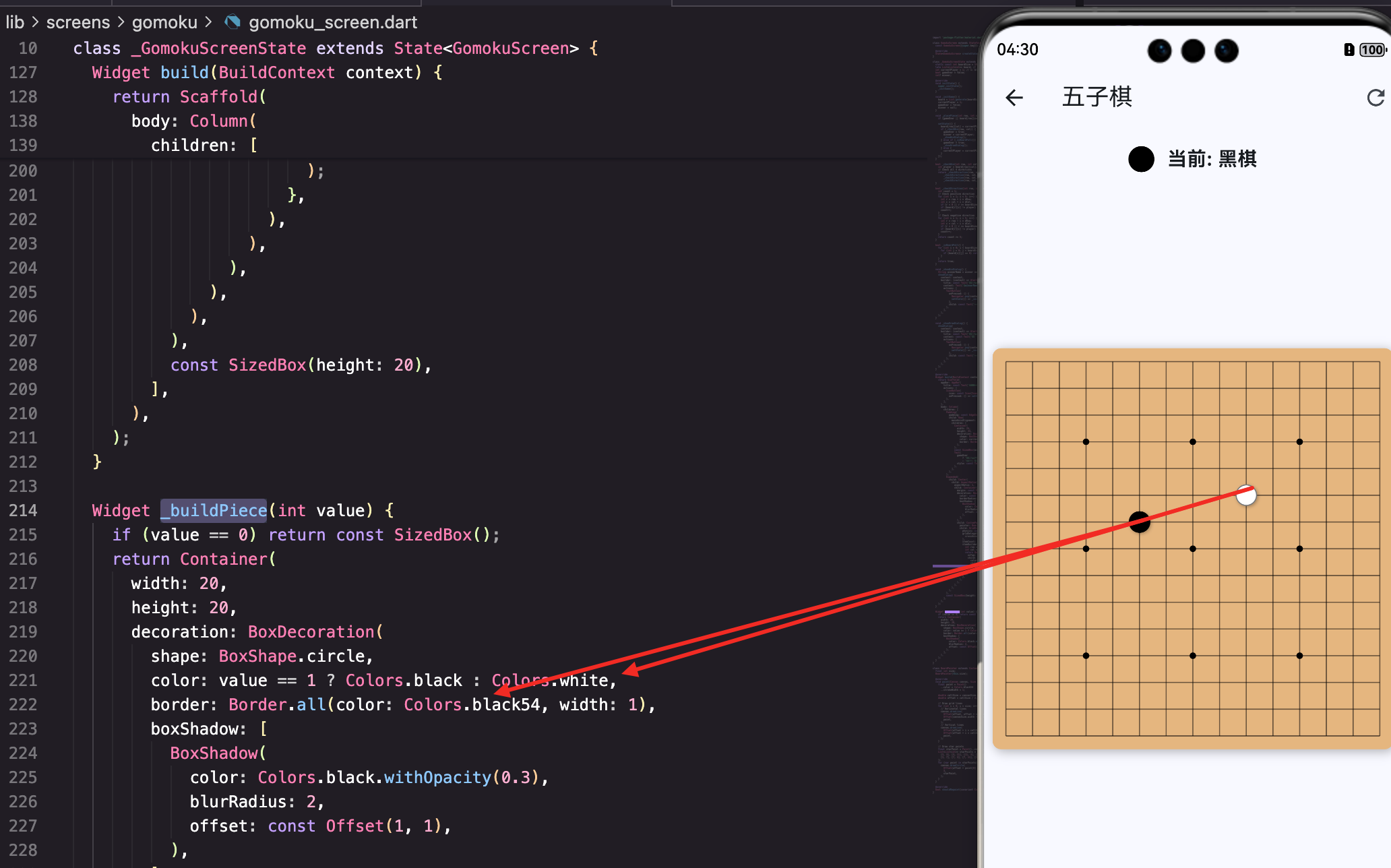Click the _buildPiece method name

(214, 511)
